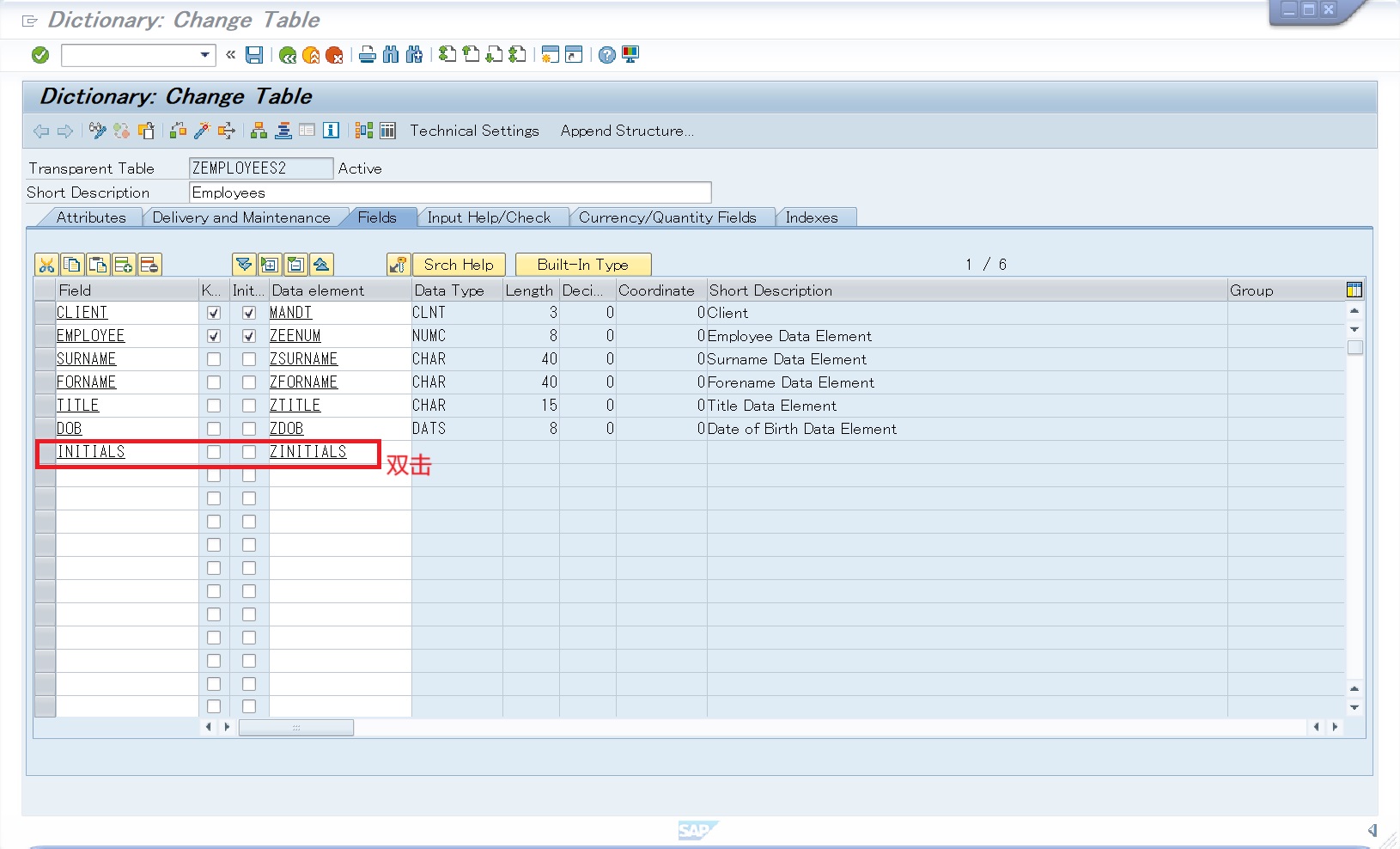
Task: Click Append Structure... button
Action: coord(627,131)
